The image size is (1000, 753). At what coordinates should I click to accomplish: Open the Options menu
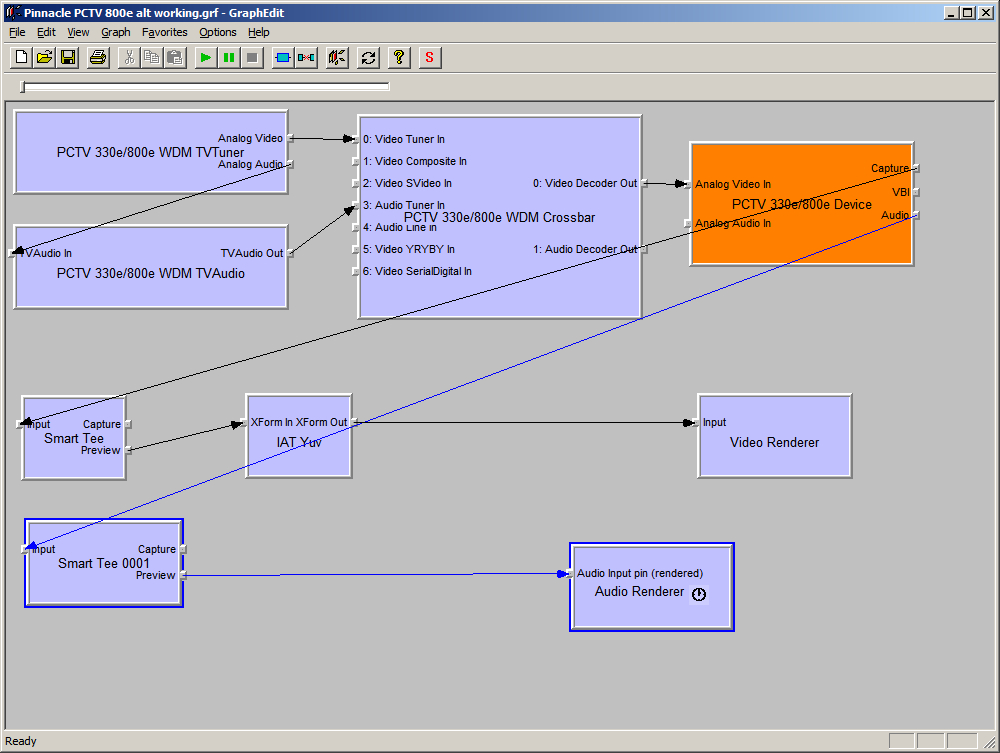[217, 32]
